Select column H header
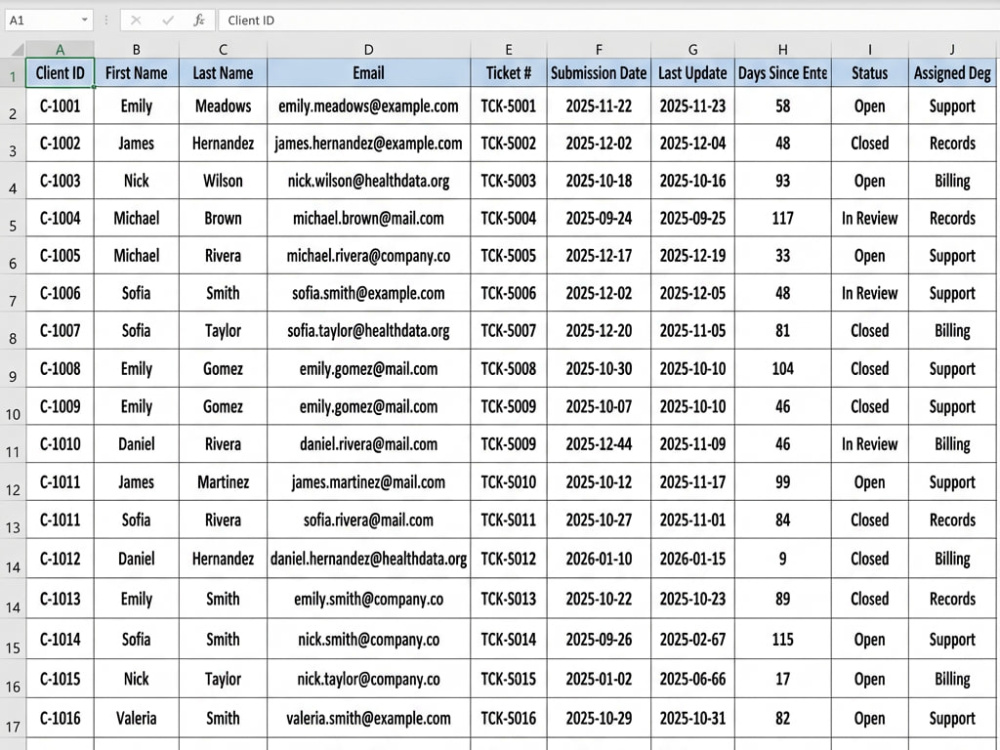 click(783, 49)
